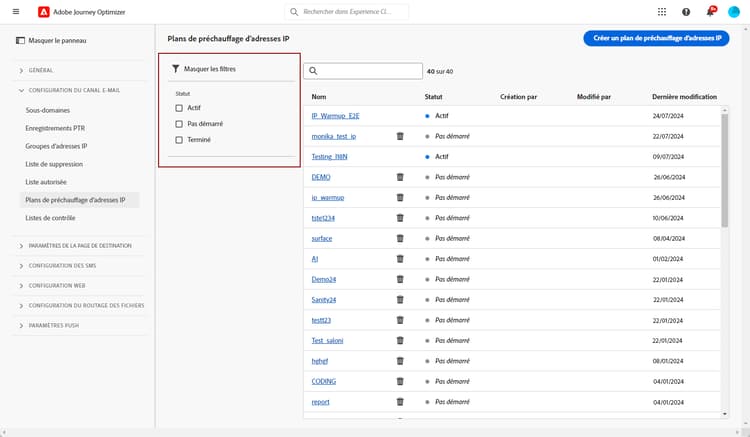This screenshot has height=437, width=750.
Task: Enable the Actif status filter
Action: [x=179, y=107]
